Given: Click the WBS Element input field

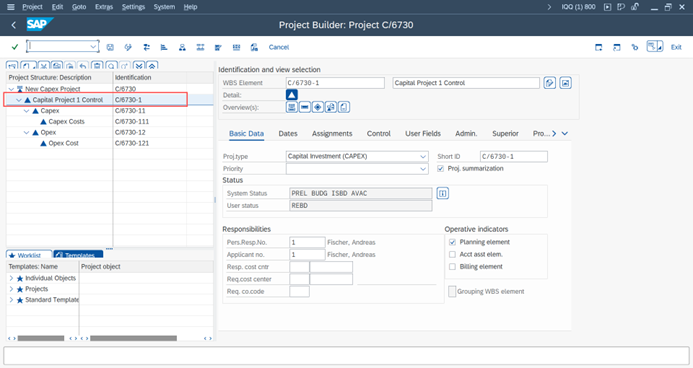Looking at the screenshot, I should (x=335, y=83).
